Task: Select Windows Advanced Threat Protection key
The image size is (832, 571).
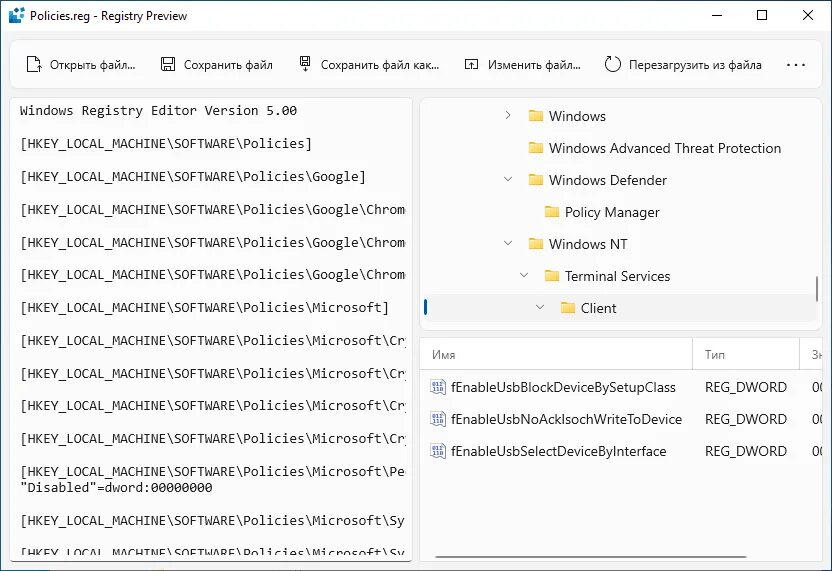Action: click(x=664, y=148)
